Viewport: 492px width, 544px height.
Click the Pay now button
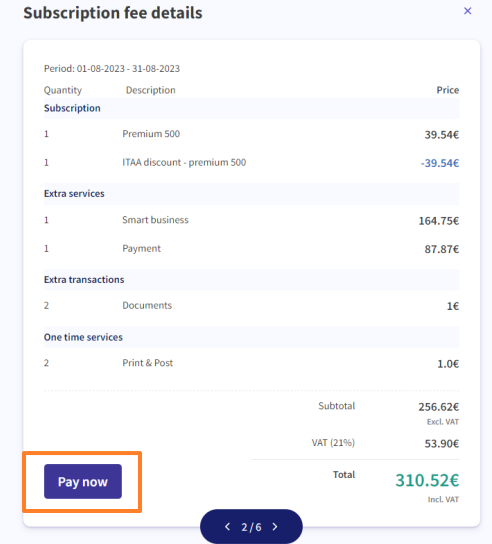(83, 481)
